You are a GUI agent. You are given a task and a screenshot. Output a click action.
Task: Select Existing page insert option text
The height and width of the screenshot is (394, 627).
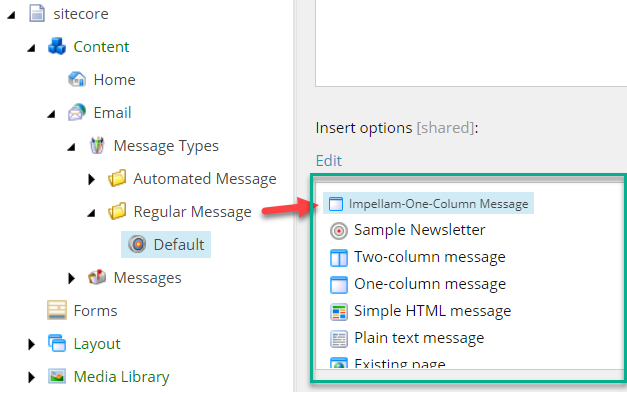[399, 363]
